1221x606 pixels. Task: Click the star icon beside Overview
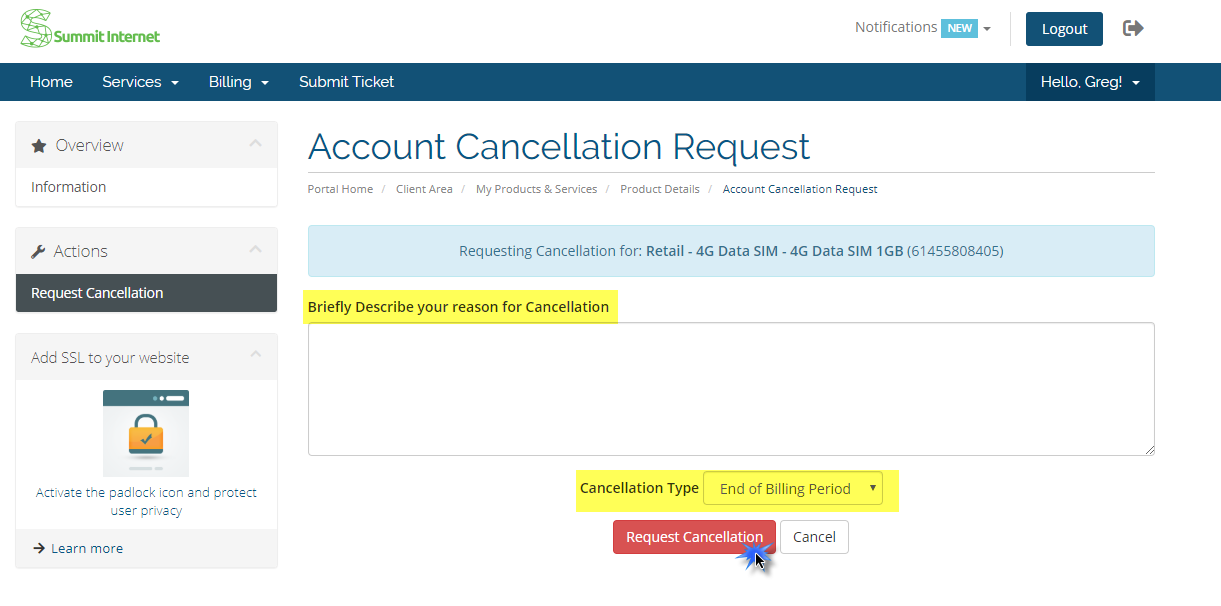(x=39, y=146)
